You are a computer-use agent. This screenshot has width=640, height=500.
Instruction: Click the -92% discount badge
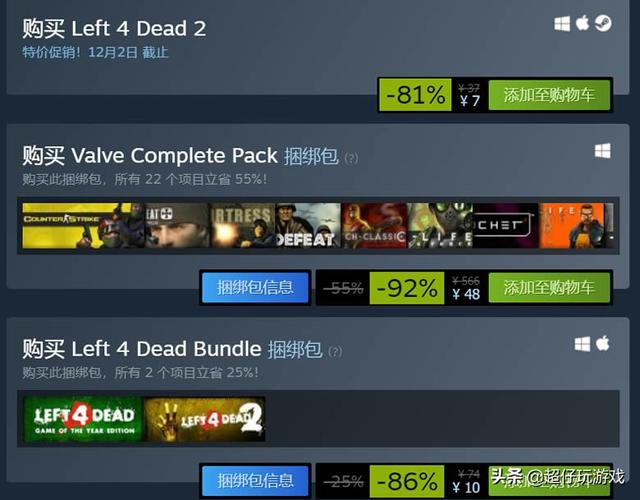click(x=407, y=288)
